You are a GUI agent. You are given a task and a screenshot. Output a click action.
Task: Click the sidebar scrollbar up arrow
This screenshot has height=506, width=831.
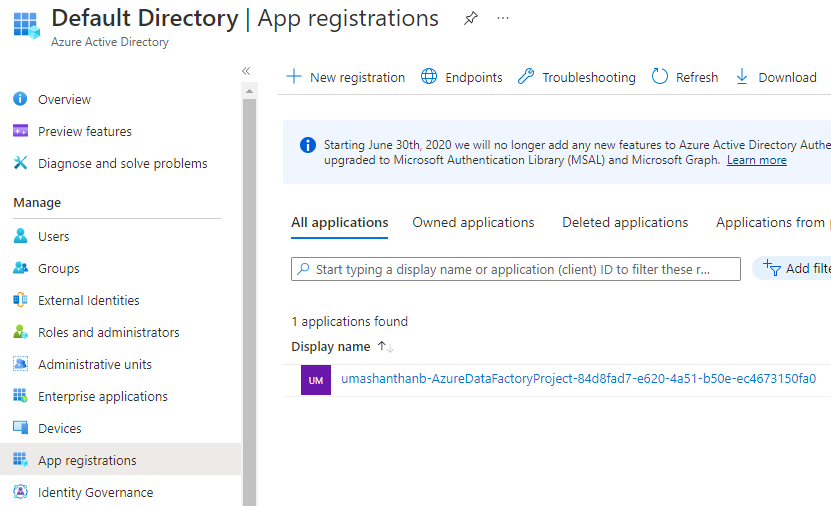tap(249, 91)
